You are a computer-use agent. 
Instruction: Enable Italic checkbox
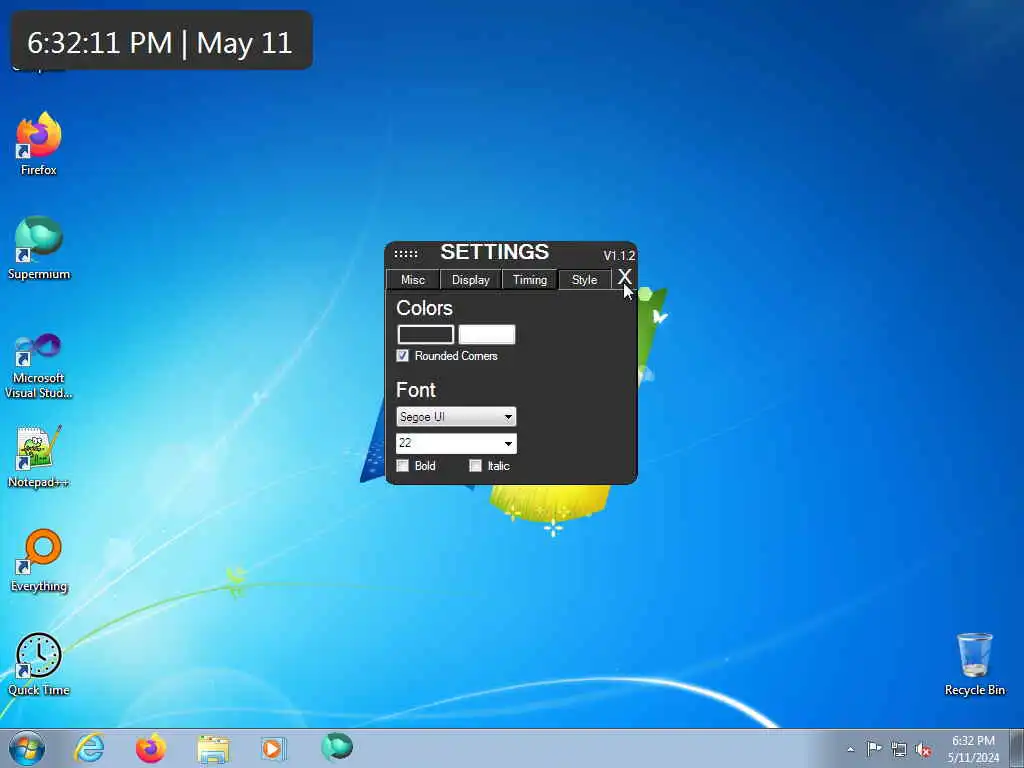tap(475, 466)
